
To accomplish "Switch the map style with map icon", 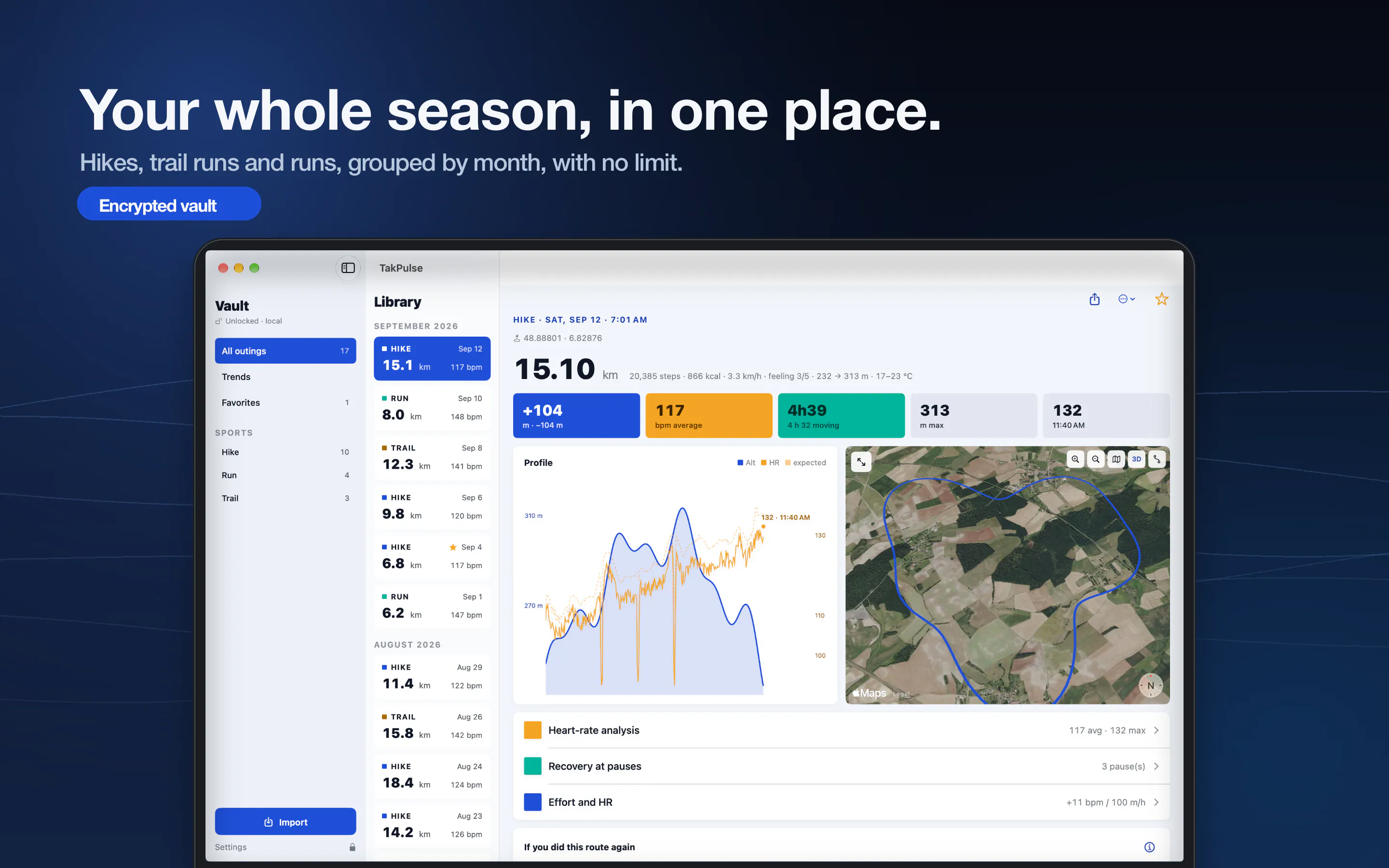I will point(1116,459).
